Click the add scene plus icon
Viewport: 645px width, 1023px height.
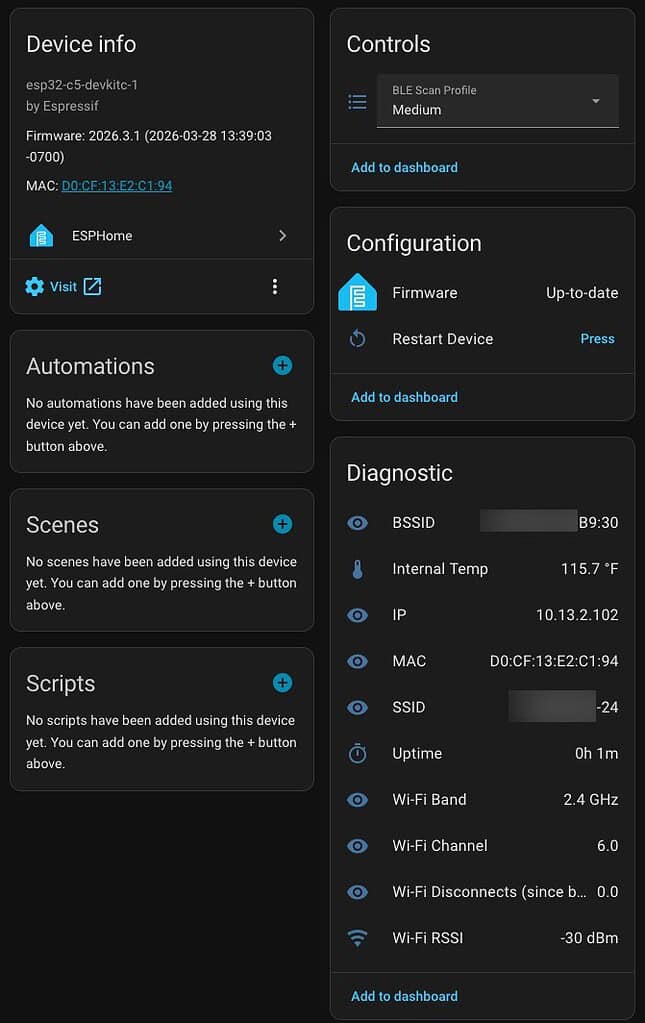(282, 524)
